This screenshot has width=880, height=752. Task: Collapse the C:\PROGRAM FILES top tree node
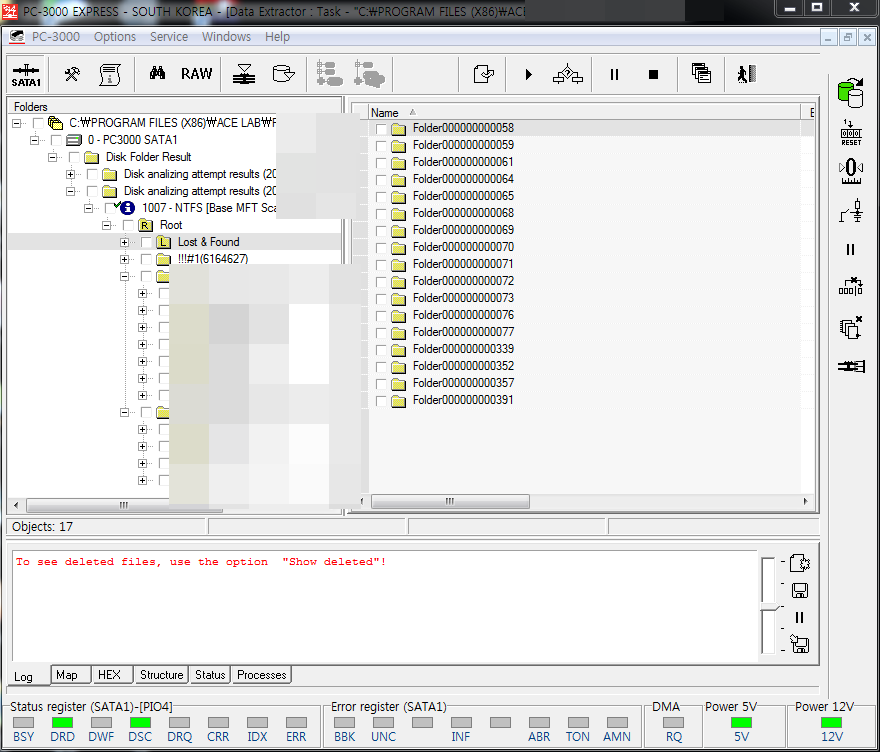[x=17, y=123]
